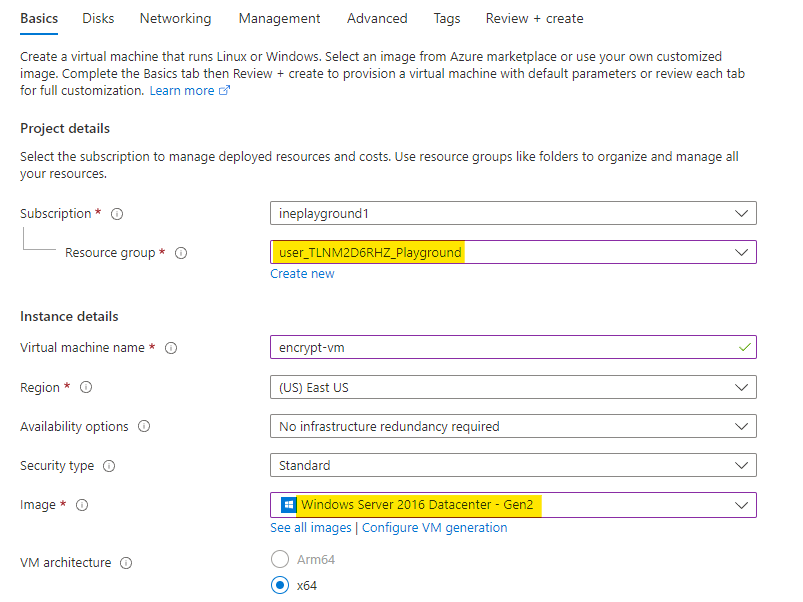Select the x64 architecture radio button
Screen dimensions: 803x602
pyautogui.click(x=280, y=586)
